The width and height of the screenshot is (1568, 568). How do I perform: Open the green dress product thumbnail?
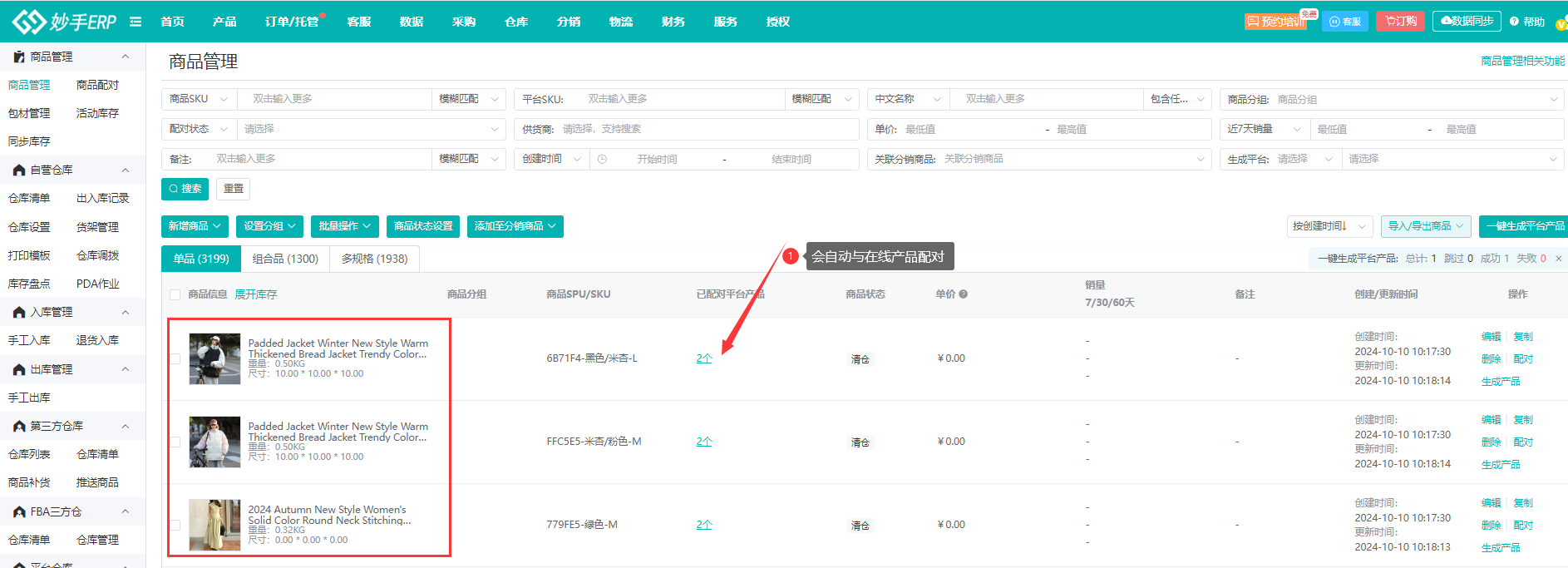(x=214, y=525)
